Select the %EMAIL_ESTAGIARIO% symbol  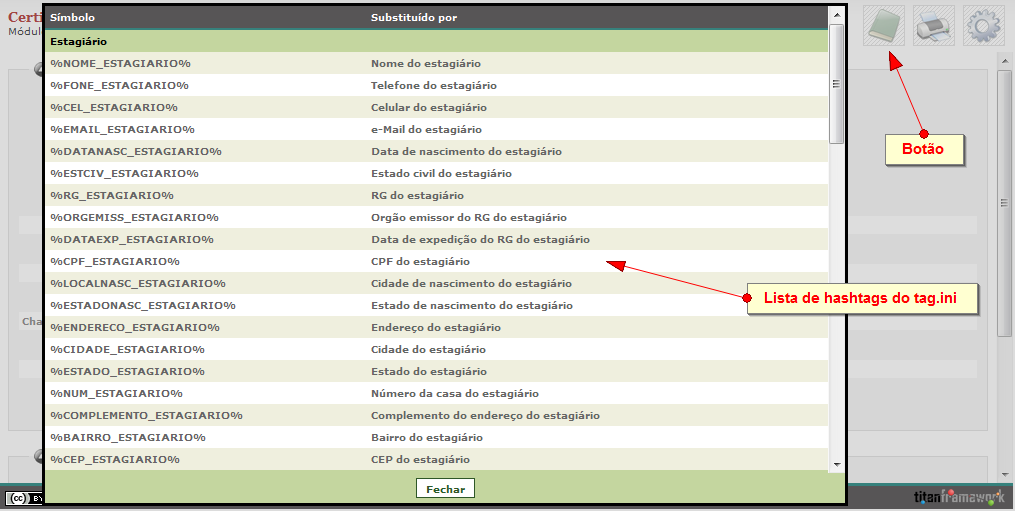tap(122, 130)
